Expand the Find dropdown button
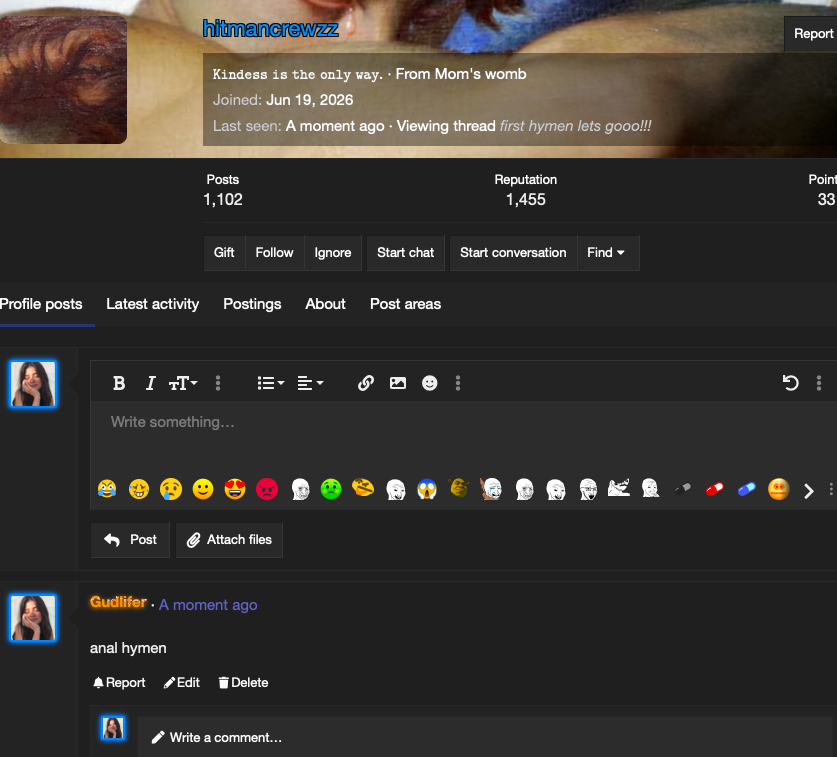 pyautogui.click(x=606, y=253)
